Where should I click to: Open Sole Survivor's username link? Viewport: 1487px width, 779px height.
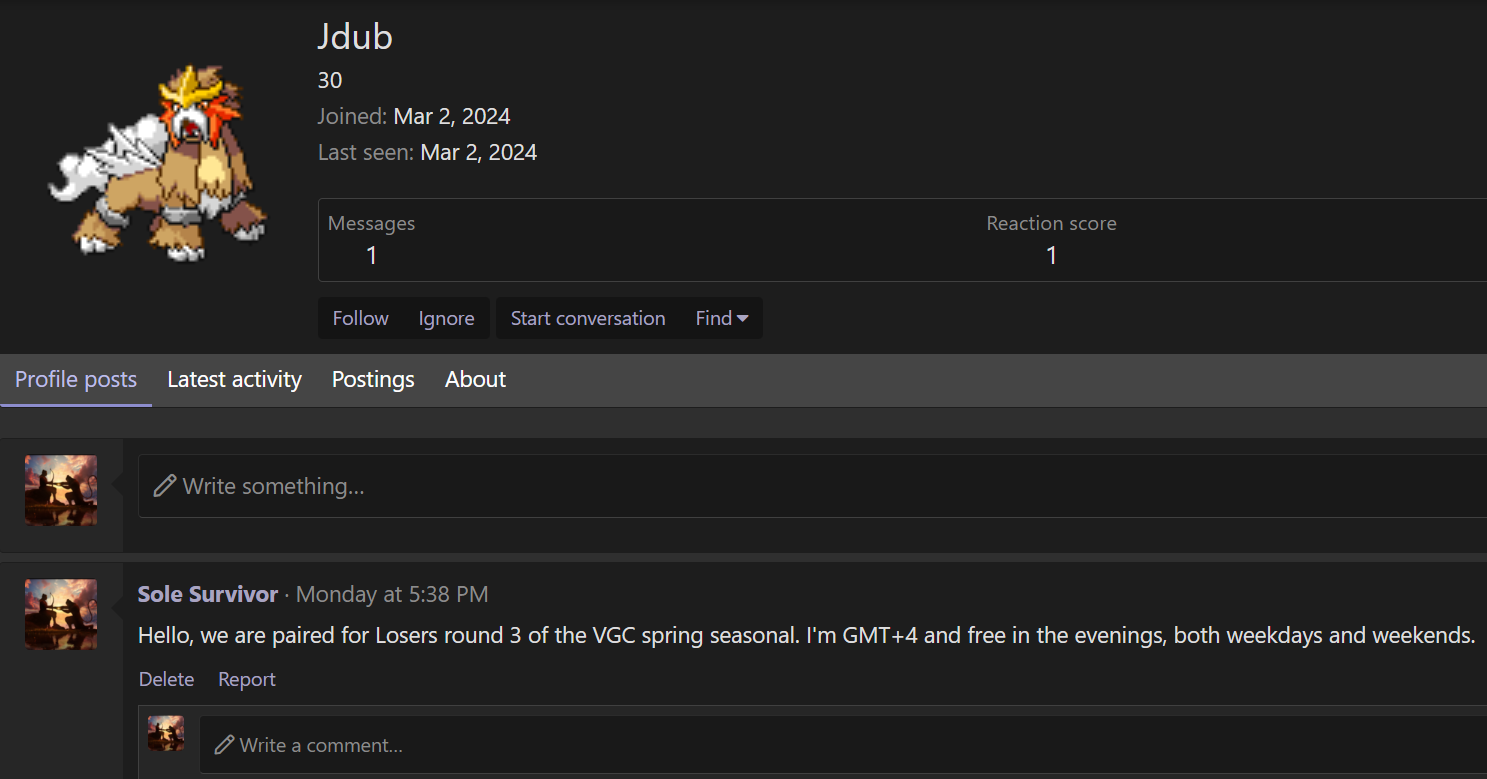(x=207, y=594)
